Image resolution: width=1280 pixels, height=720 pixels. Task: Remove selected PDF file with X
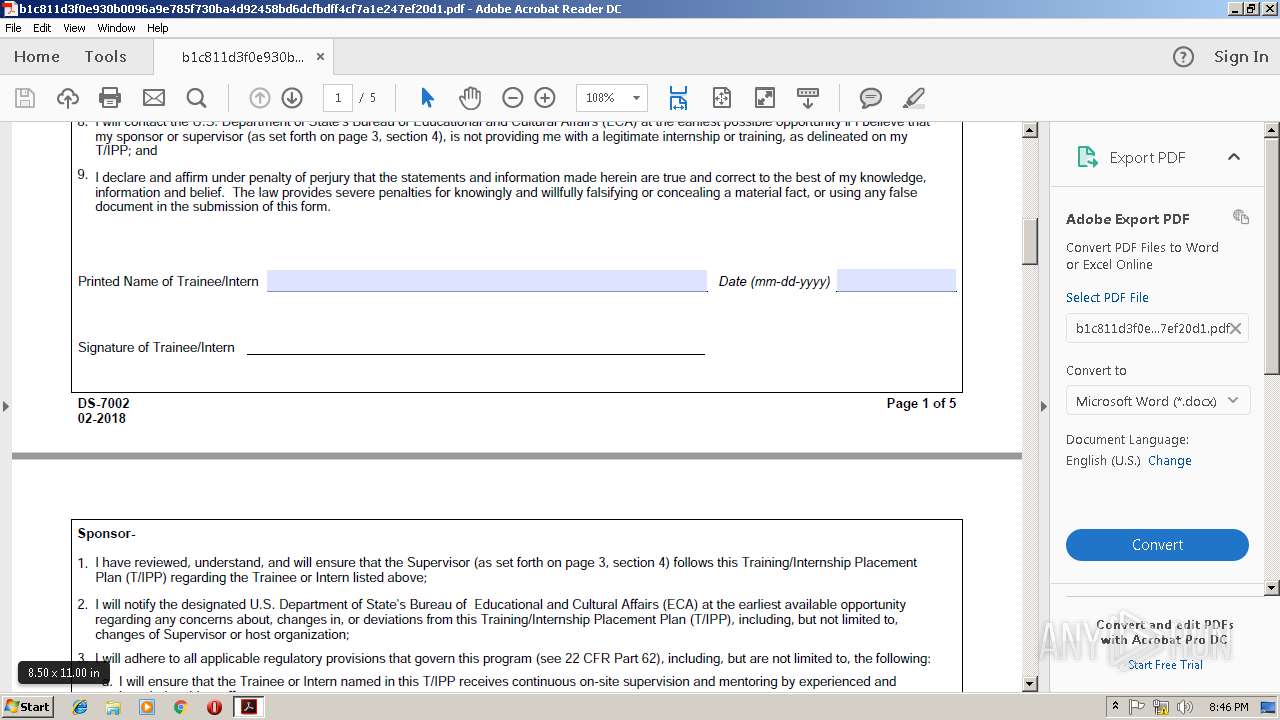pos(1236,328)
